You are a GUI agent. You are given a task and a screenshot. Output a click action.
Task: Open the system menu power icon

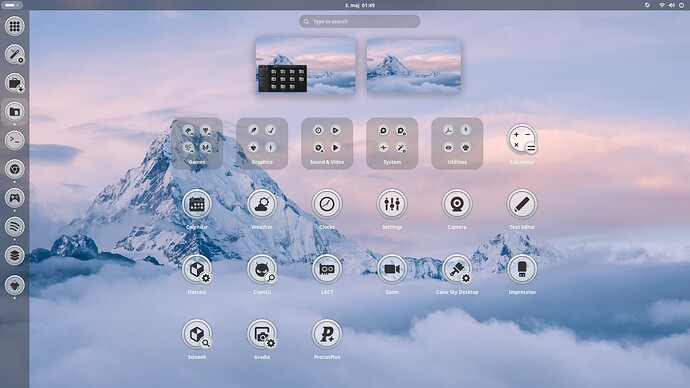click(x=681, y=5)
